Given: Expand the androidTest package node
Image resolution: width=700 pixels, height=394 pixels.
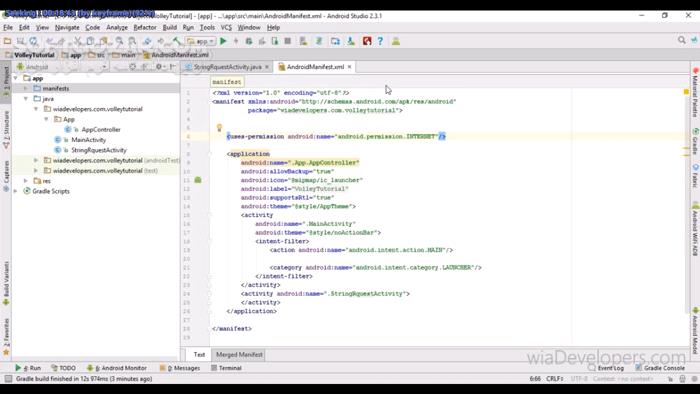Looking at the screenshot, I should (x=36, y=160).
